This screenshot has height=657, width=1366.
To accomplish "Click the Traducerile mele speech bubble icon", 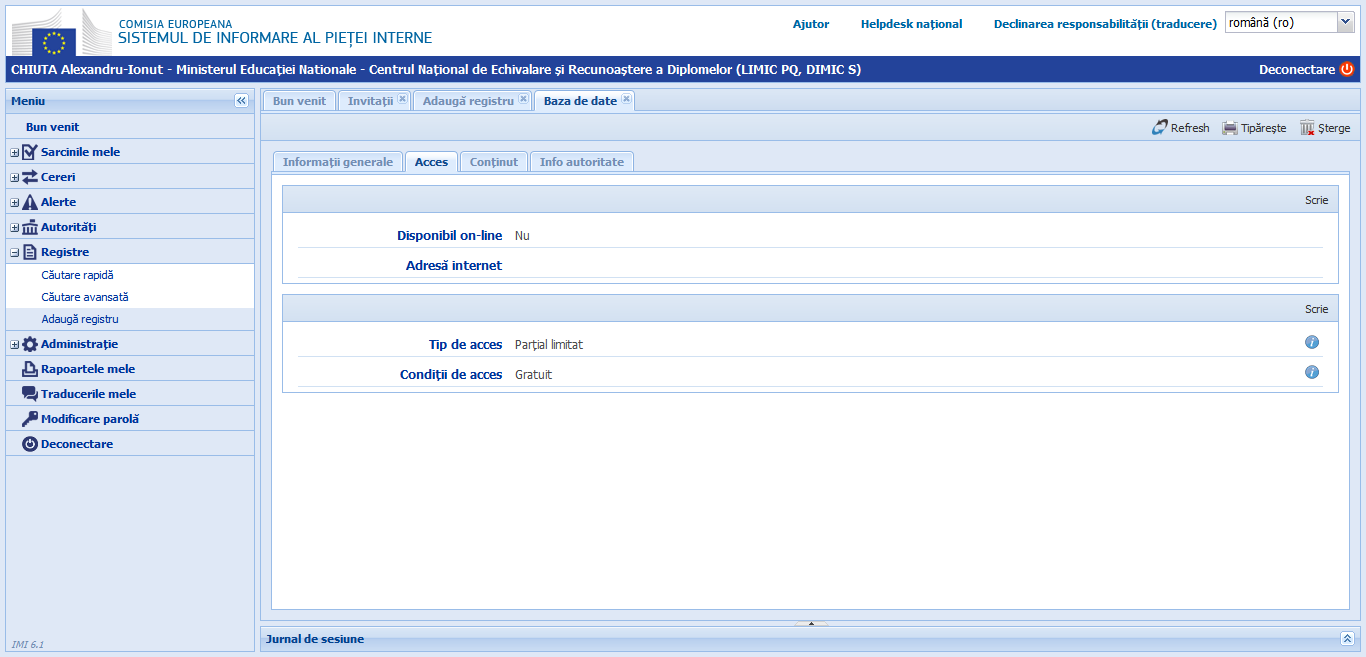I will (x=29, y=393).
